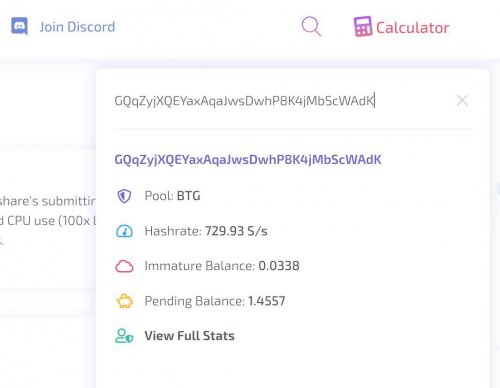Click the magnifying glass search icon
500x388 pixels.
pos(311,26)
